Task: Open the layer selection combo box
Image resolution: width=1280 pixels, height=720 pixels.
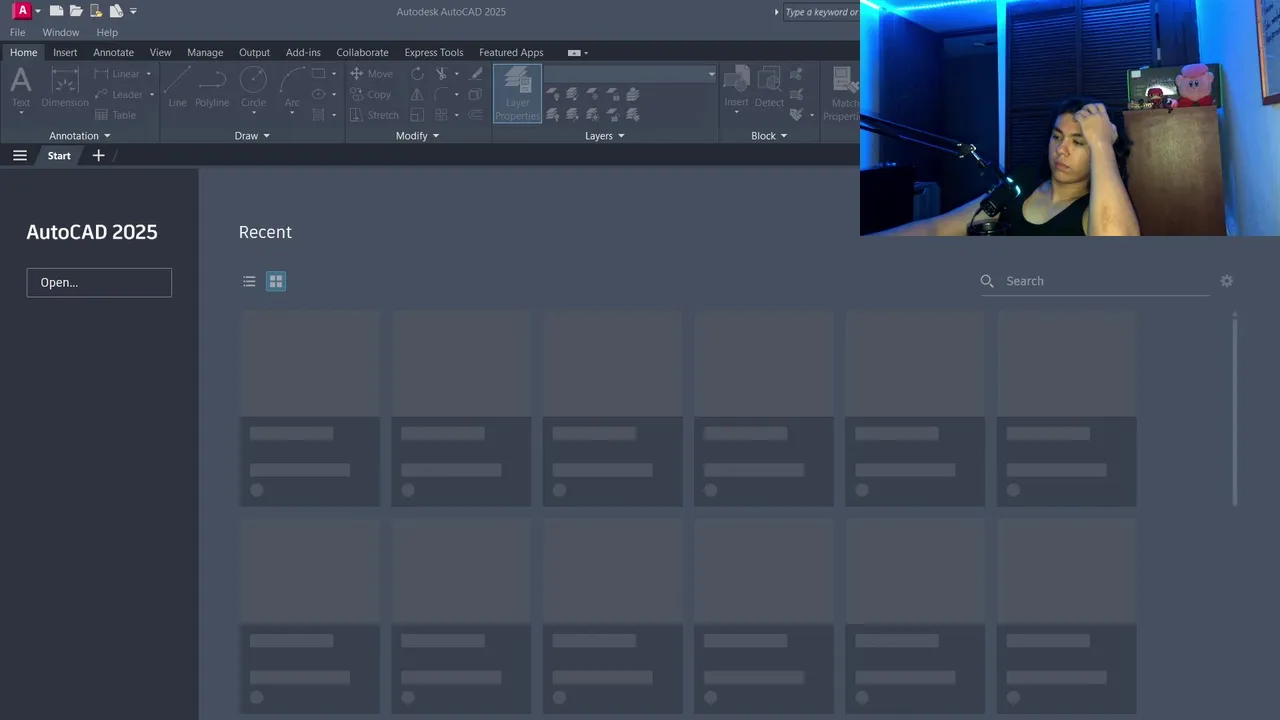Action: tap(630, 74)
